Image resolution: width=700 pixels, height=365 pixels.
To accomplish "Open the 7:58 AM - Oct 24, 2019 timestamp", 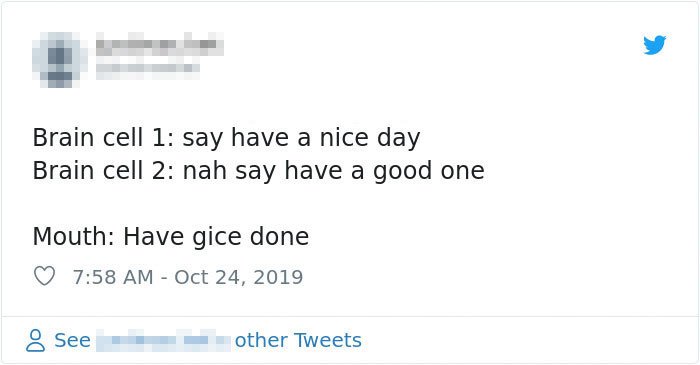I will [x=188, y=277].
